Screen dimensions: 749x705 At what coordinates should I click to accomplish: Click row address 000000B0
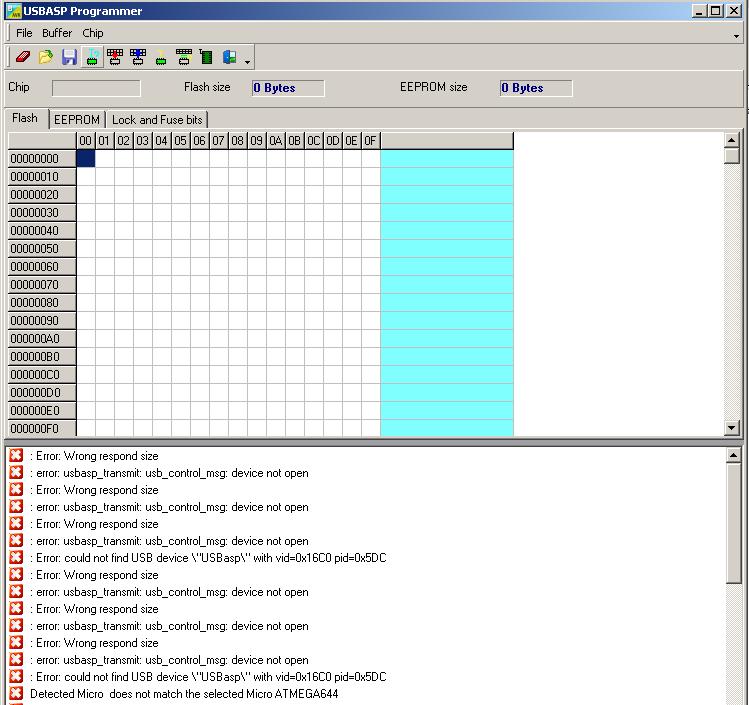(42, 357)
